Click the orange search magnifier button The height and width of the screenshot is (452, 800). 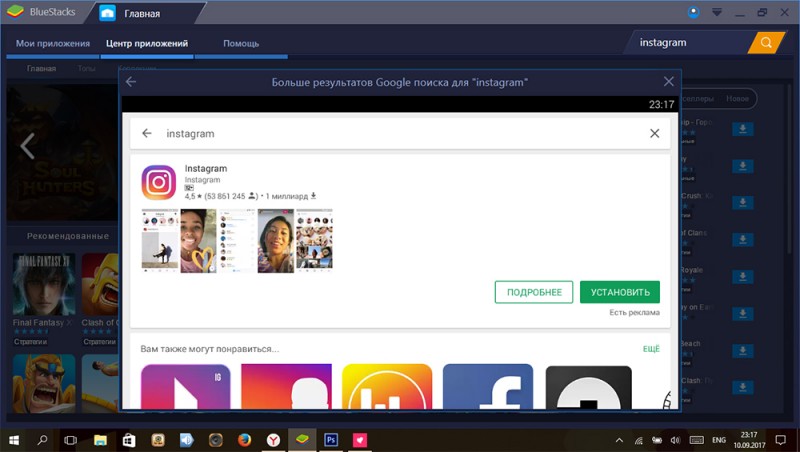click(766, 43)
